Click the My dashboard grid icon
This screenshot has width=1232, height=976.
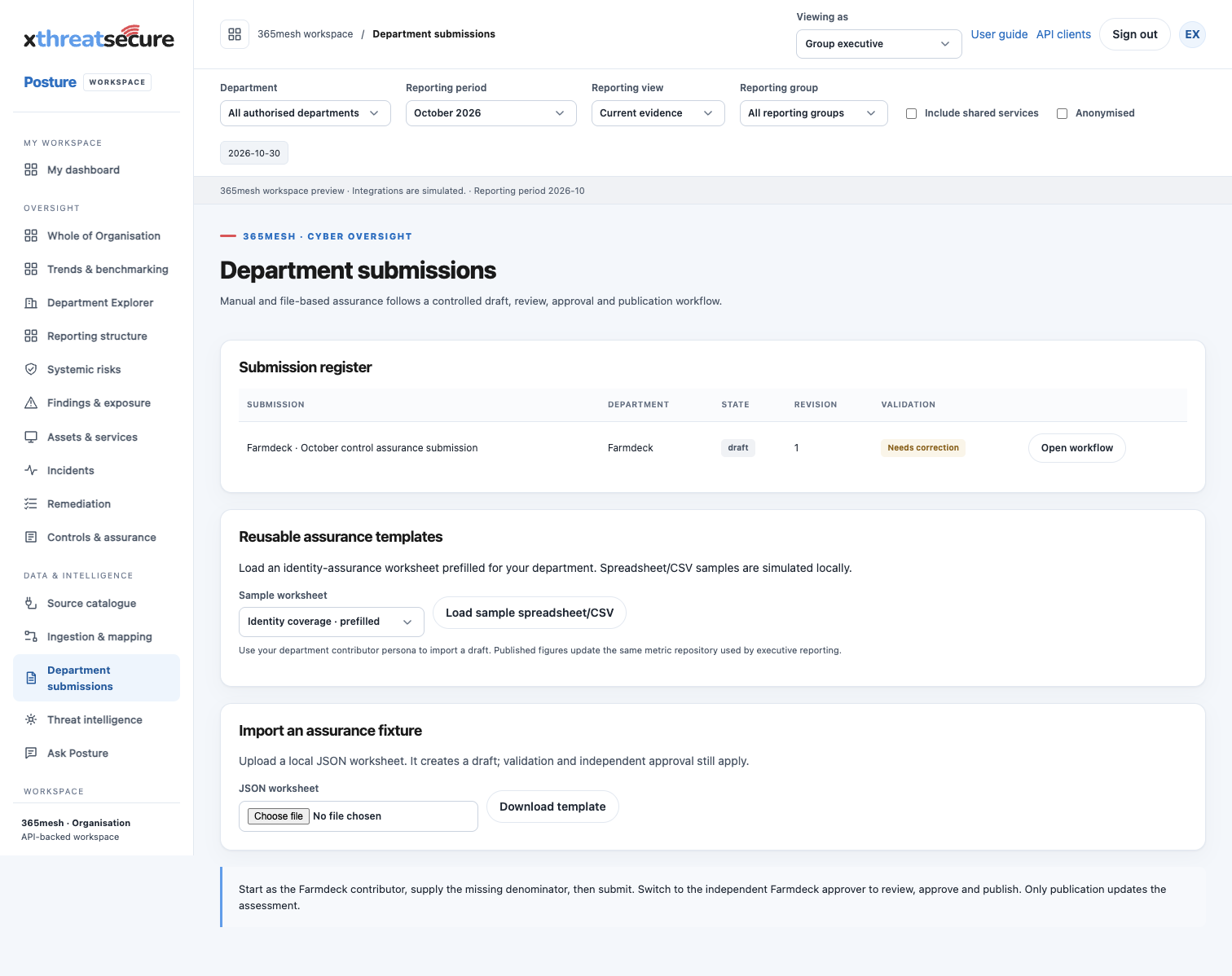coord(31,169)
